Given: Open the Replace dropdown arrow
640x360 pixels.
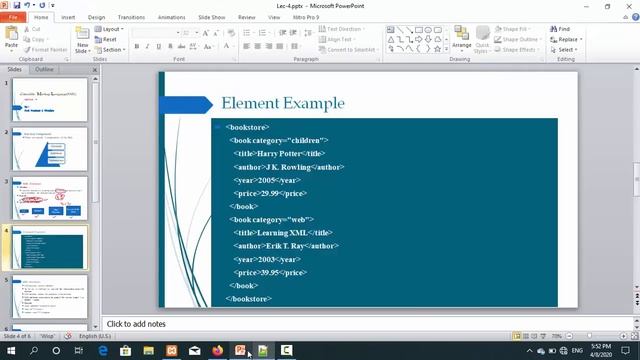Looking at the screenshot, I should (x=581, y=39).
